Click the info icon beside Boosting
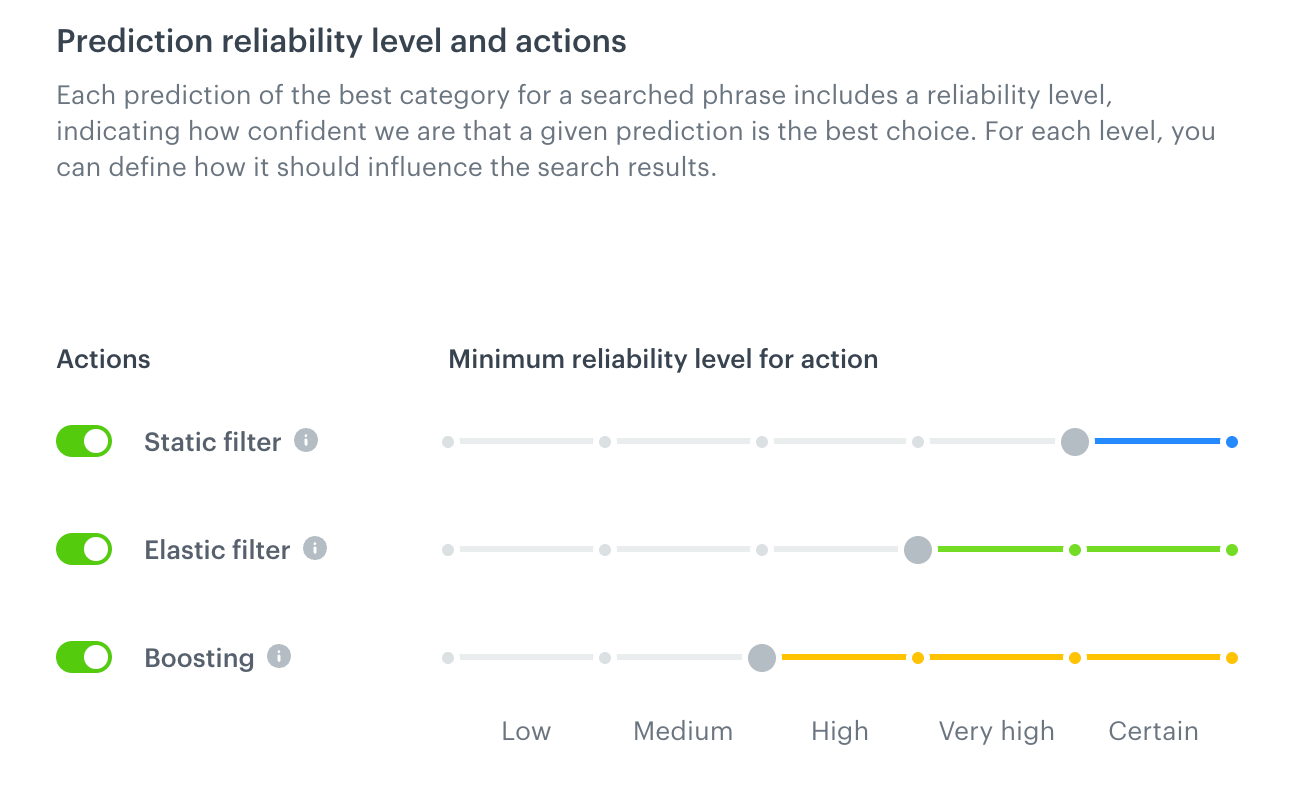 click(x=279, y=657)
